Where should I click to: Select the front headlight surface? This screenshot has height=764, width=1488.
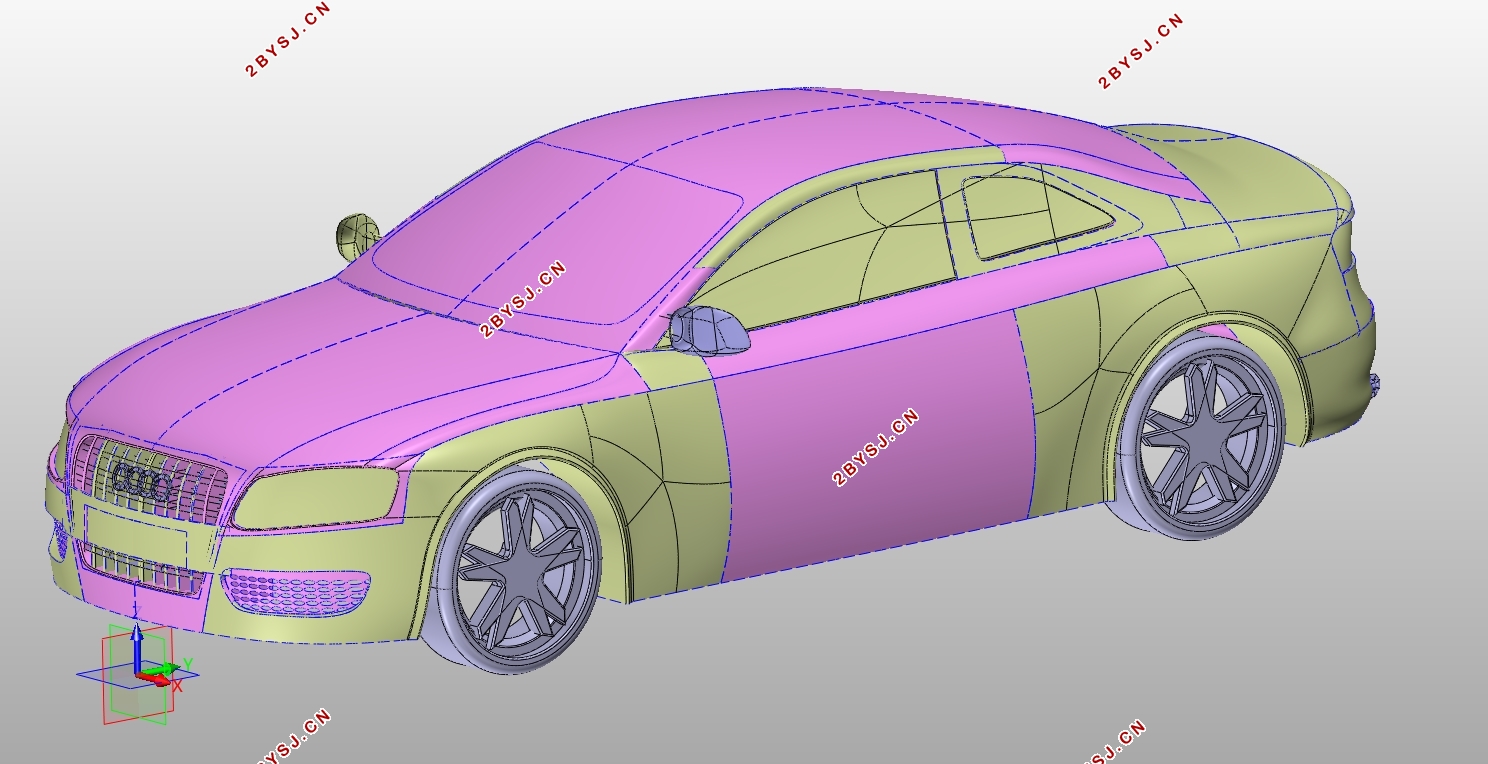pyautogui.click(x=318, y=497)
